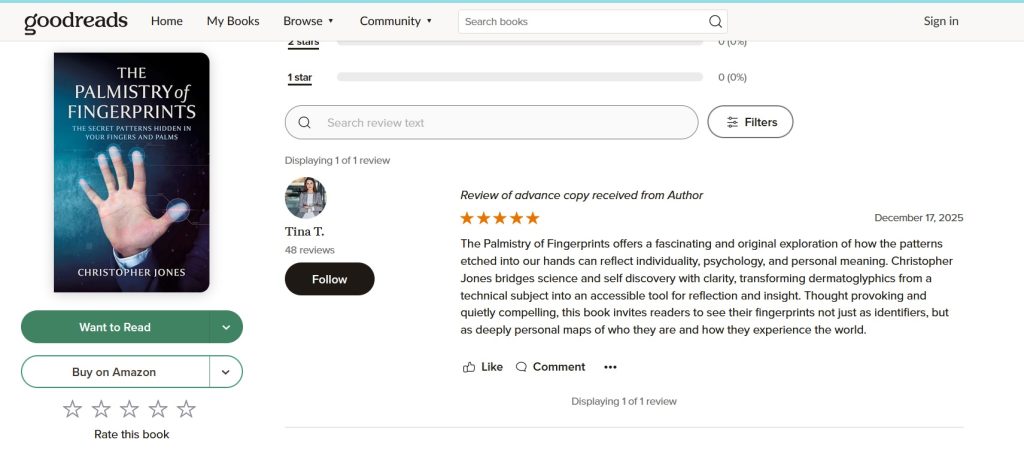Click the Like thumbs-up icon
This screenshot has height=455, width=1024.
tap(469, 367)
